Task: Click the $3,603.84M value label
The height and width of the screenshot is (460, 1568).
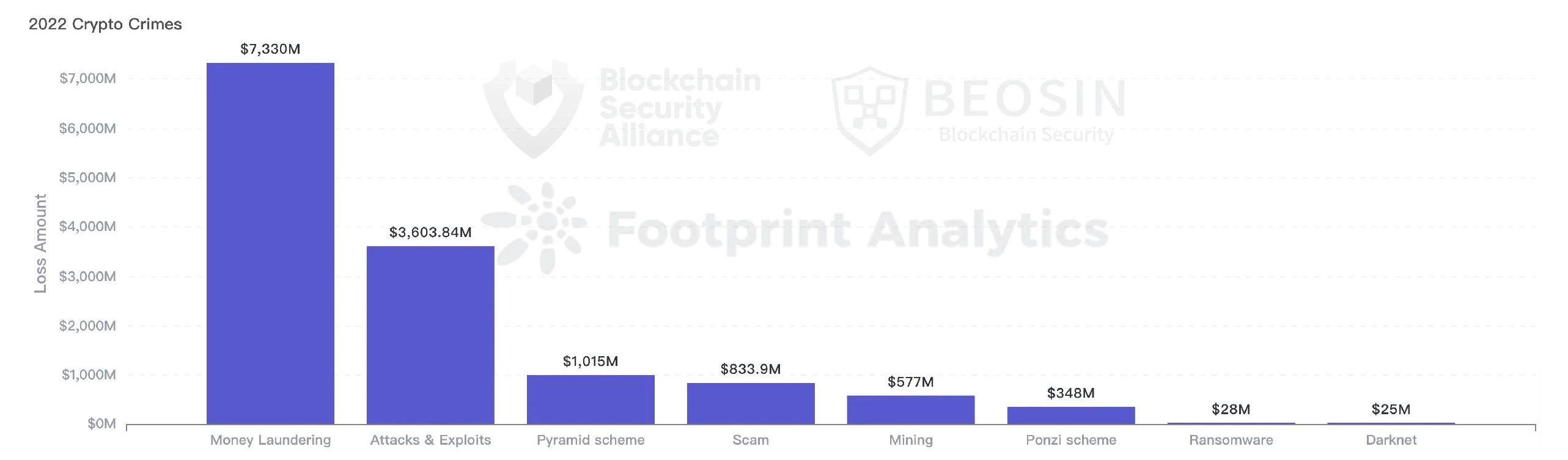Action: [430, 232]
